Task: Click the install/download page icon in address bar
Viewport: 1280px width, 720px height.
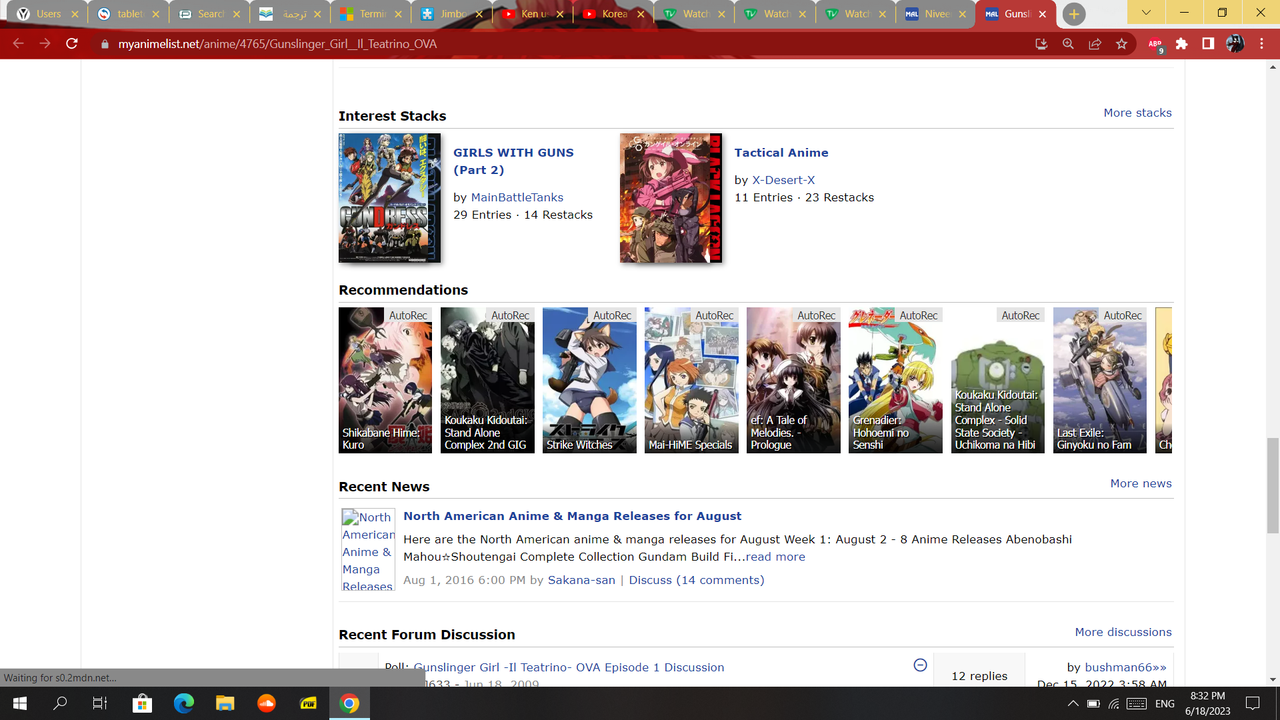Action: pyautogui.click(x=1041, y=44)
